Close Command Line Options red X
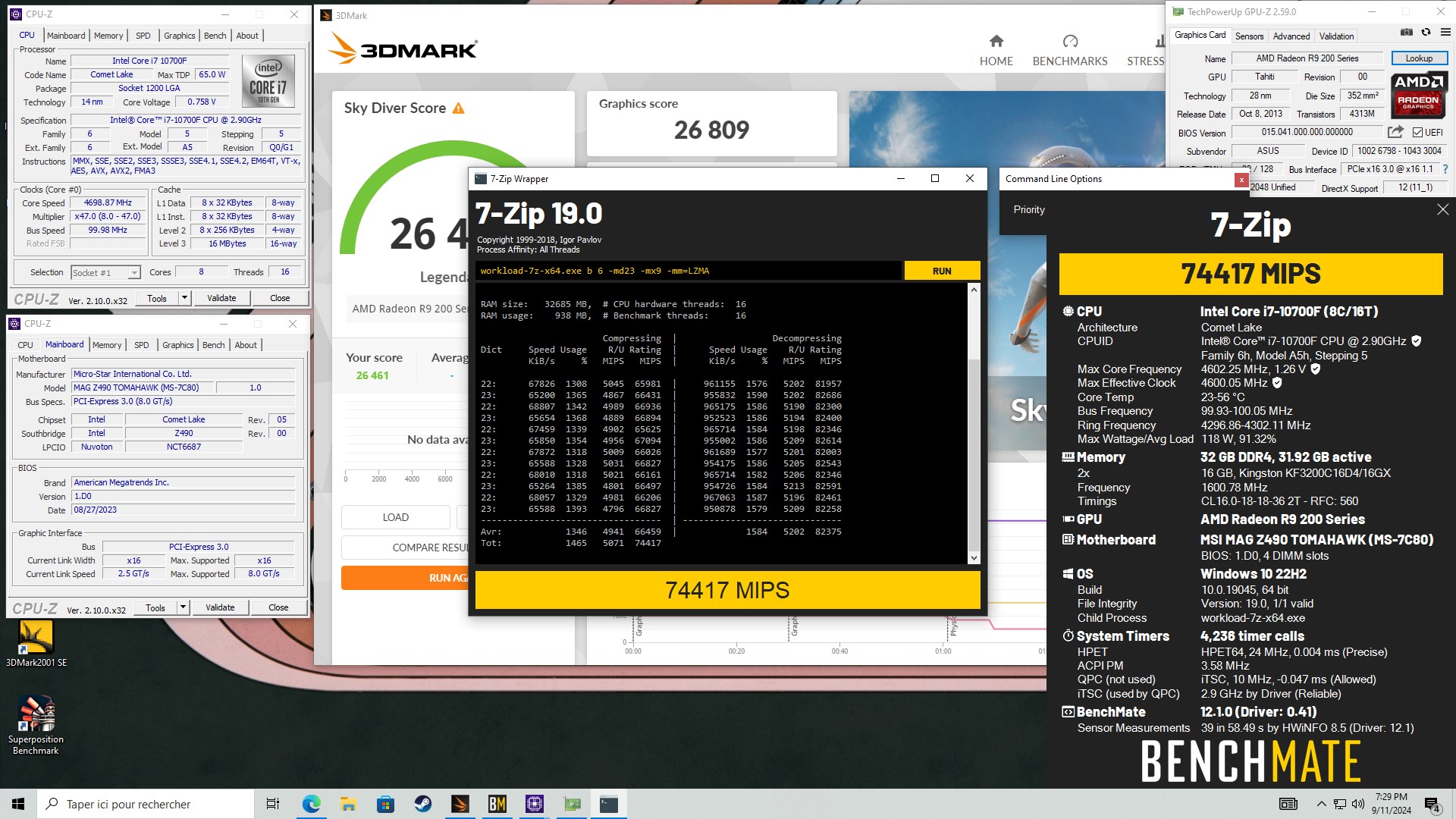 pyautogui.click(x=1241, y=180)
